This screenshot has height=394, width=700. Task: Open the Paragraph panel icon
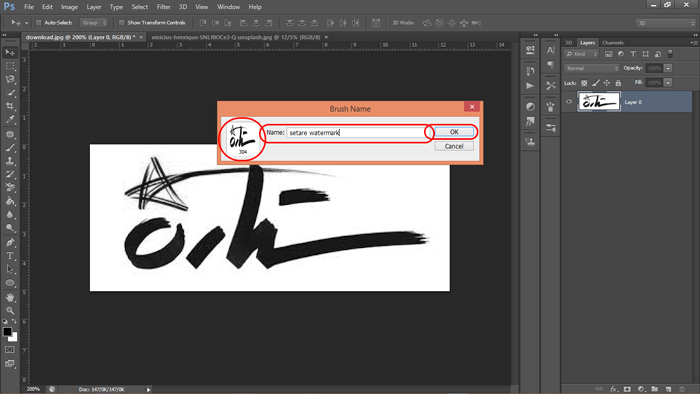pyautogui.click(x=550, y=65)
